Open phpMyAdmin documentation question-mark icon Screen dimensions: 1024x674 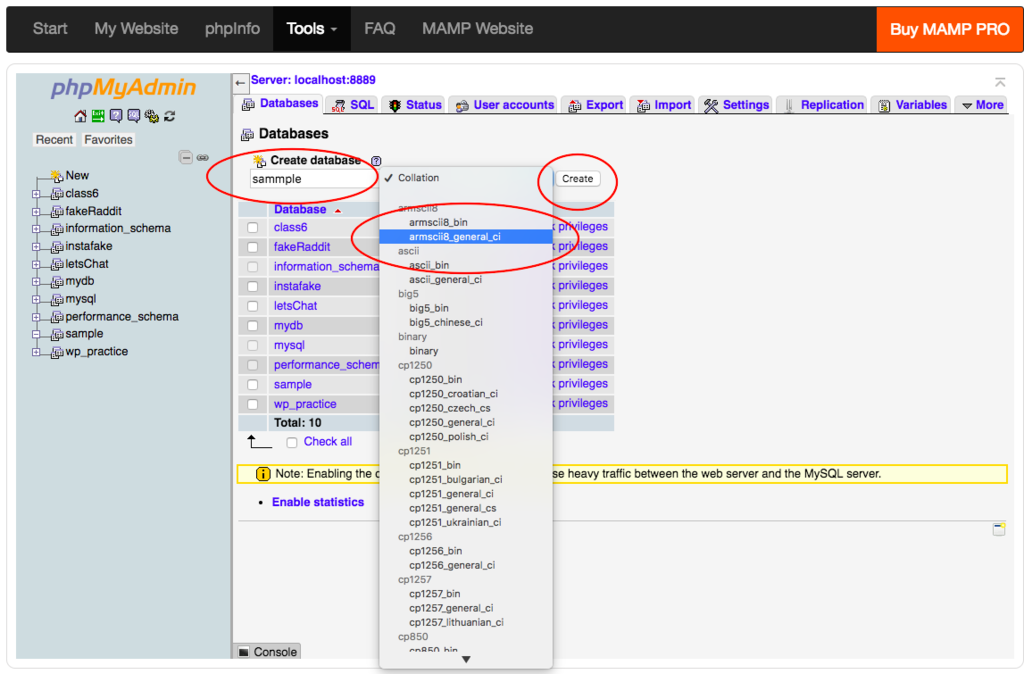pyautogui.click(x=116, y=116)
